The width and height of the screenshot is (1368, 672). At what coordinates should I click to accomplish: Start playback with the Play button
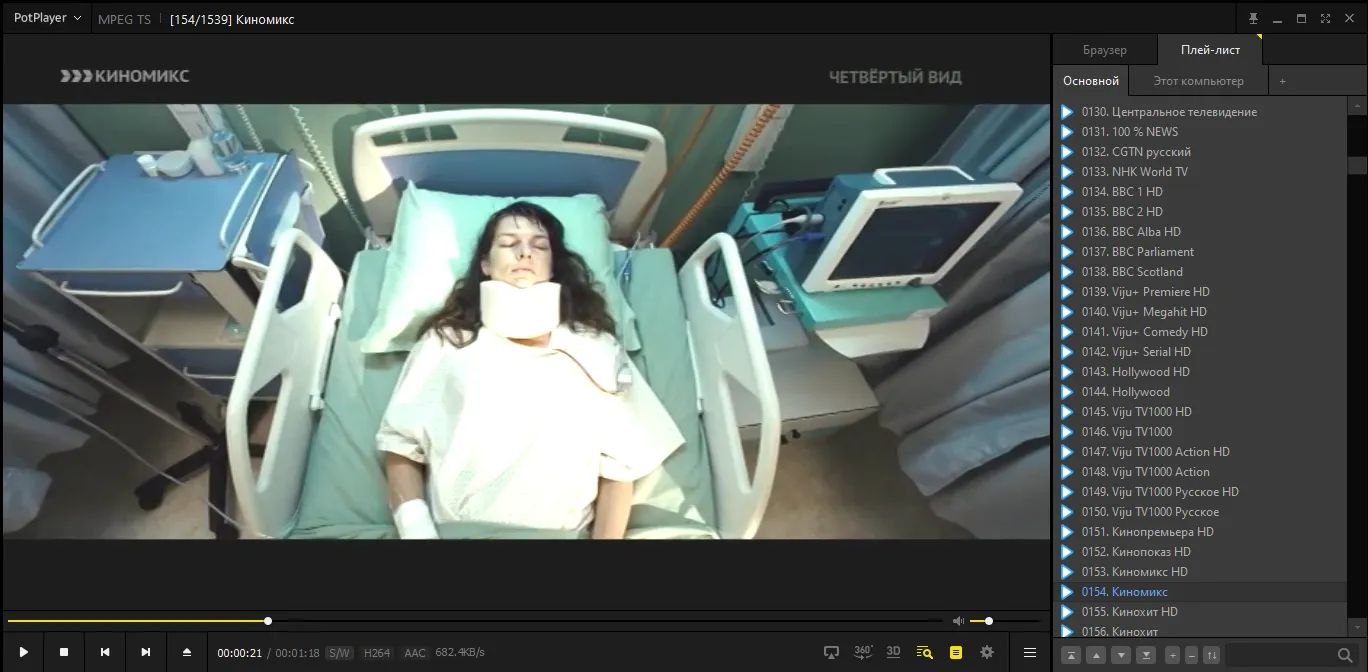pos(23,652)
